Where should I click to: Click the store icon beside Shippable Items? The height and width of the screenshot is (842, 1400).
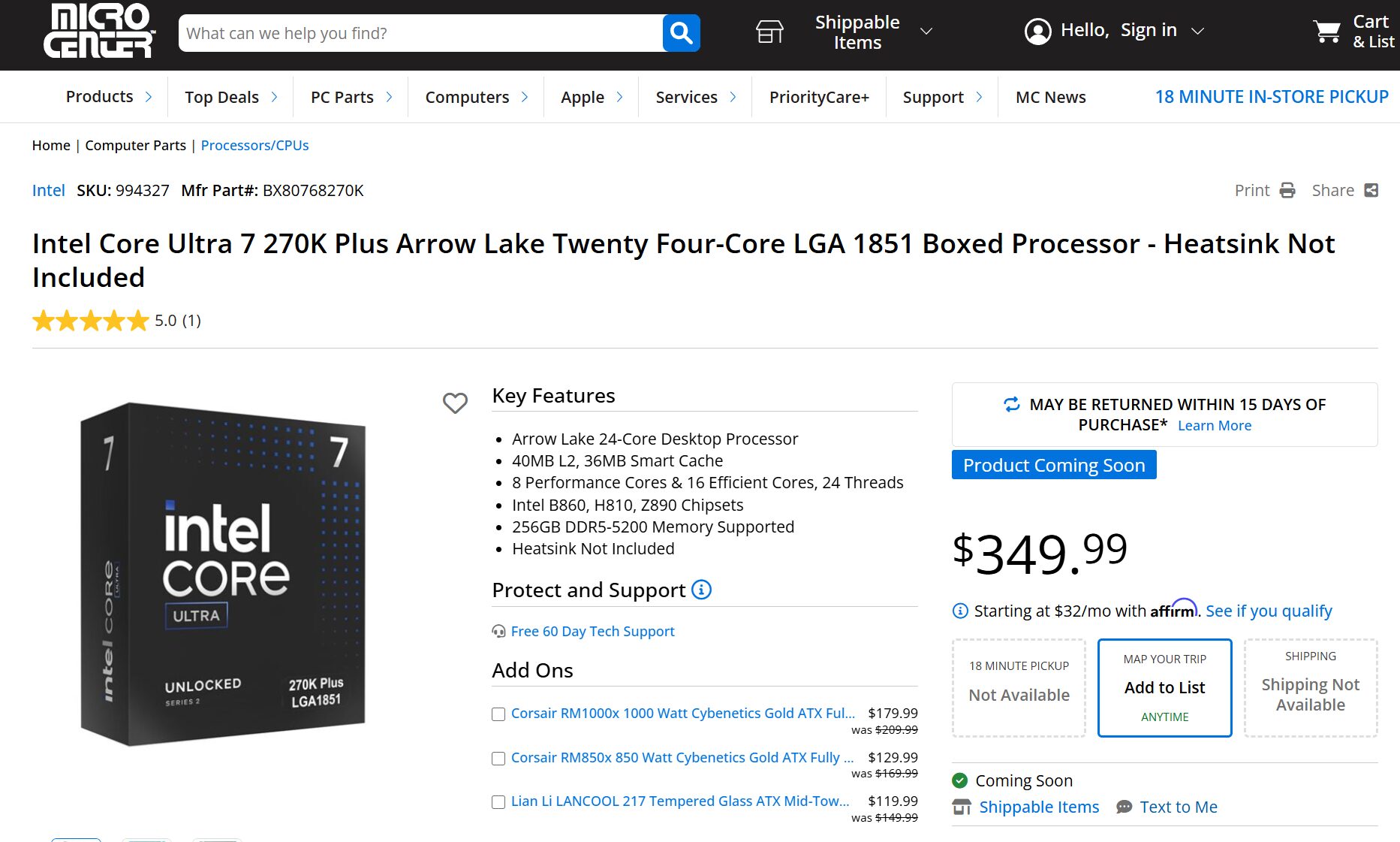click(769, 32)
